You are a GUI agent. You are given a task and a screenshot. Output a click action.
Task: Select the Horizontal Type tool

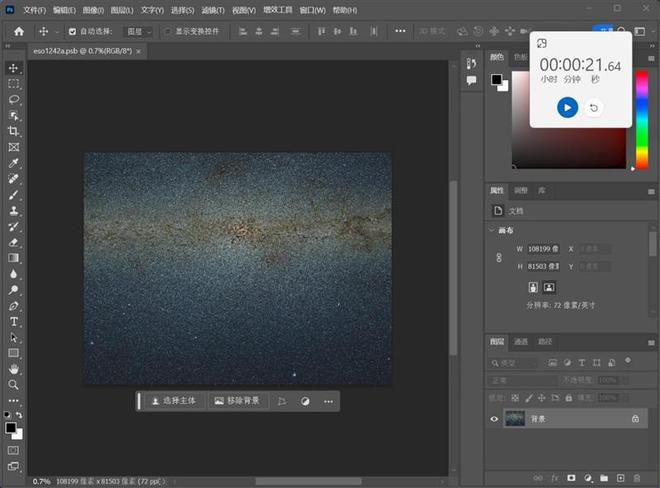(13, 322)
